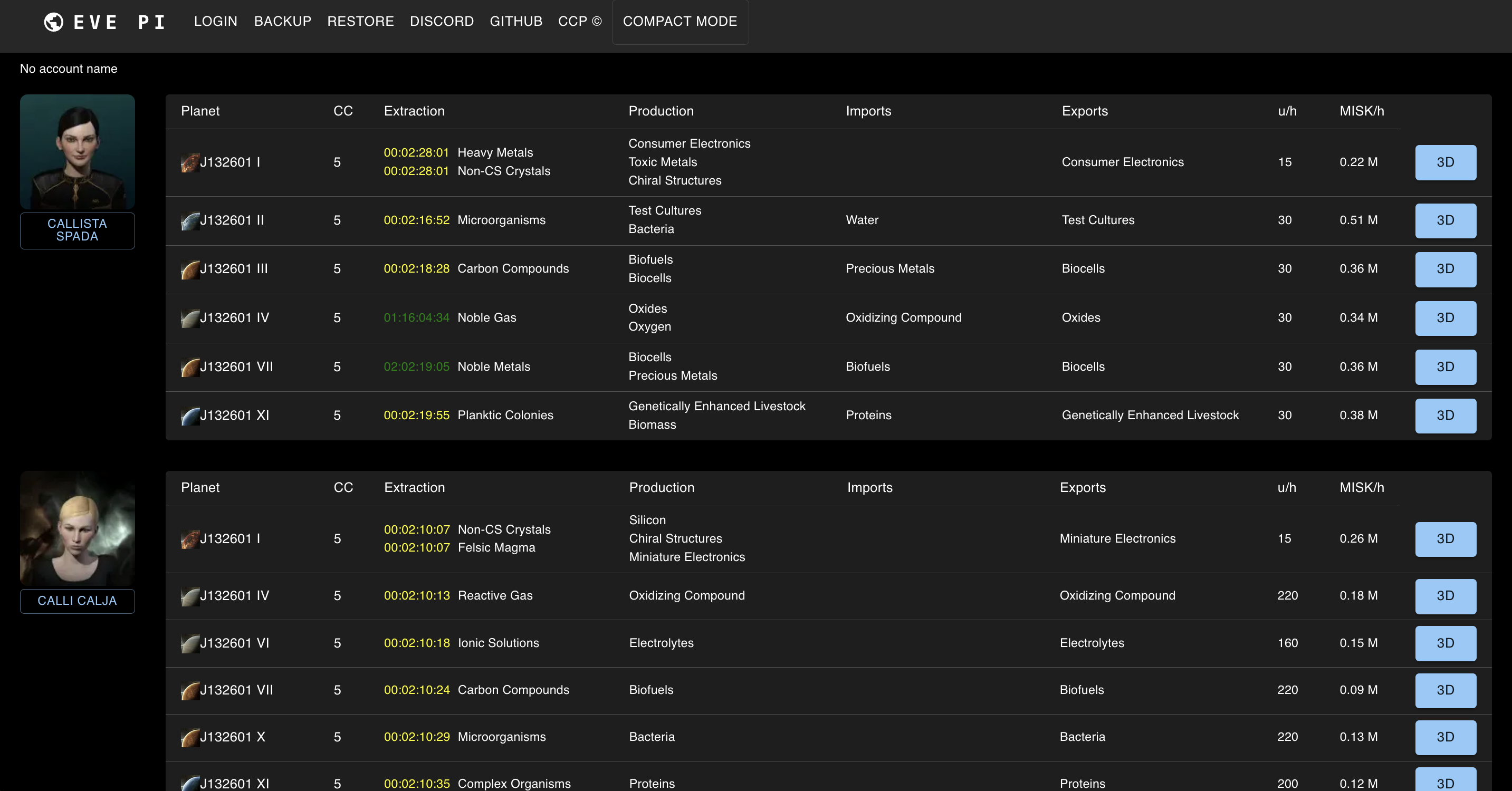
Task: Click the Restore menu item
Action: pos(360,22)
